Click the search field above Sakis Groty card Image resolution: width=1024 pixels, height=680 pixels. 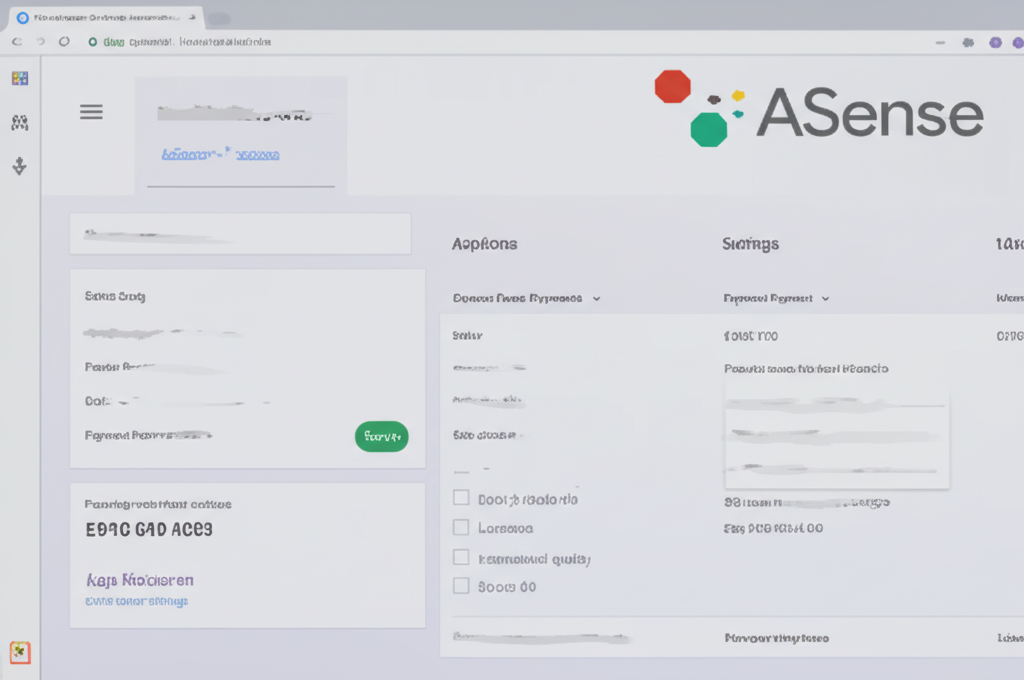[240, 233]
